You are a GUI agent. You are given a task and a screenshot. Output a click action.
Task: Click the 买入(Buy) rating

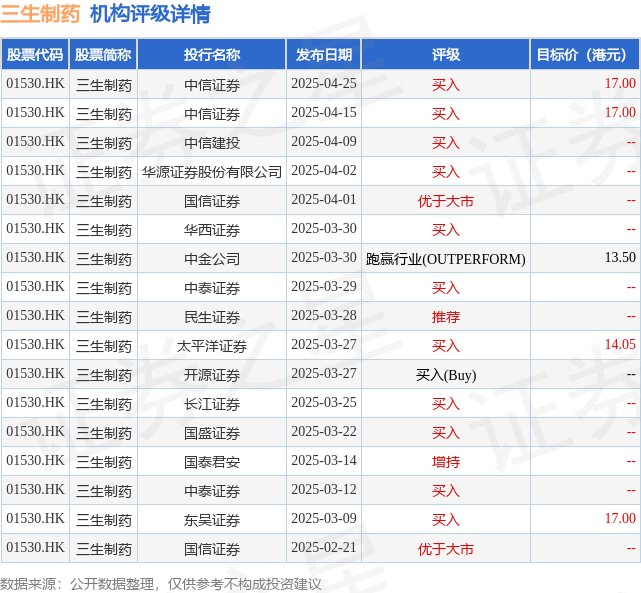tap(446, 375)
